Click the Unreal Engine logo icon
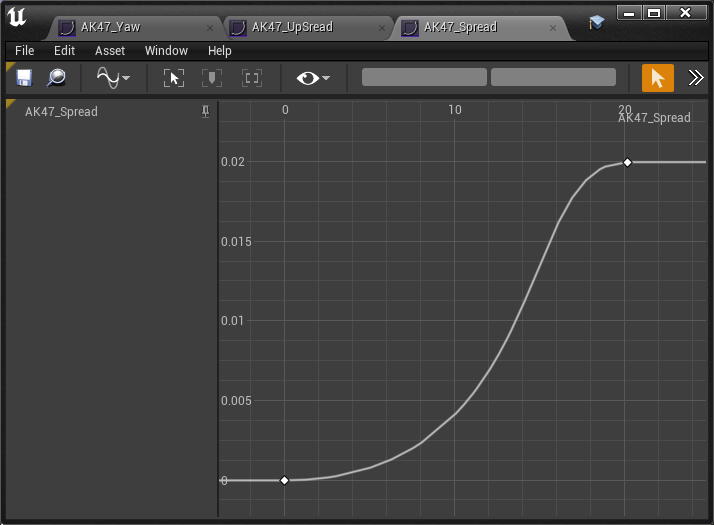714x525 pixels. coord(16,17)
